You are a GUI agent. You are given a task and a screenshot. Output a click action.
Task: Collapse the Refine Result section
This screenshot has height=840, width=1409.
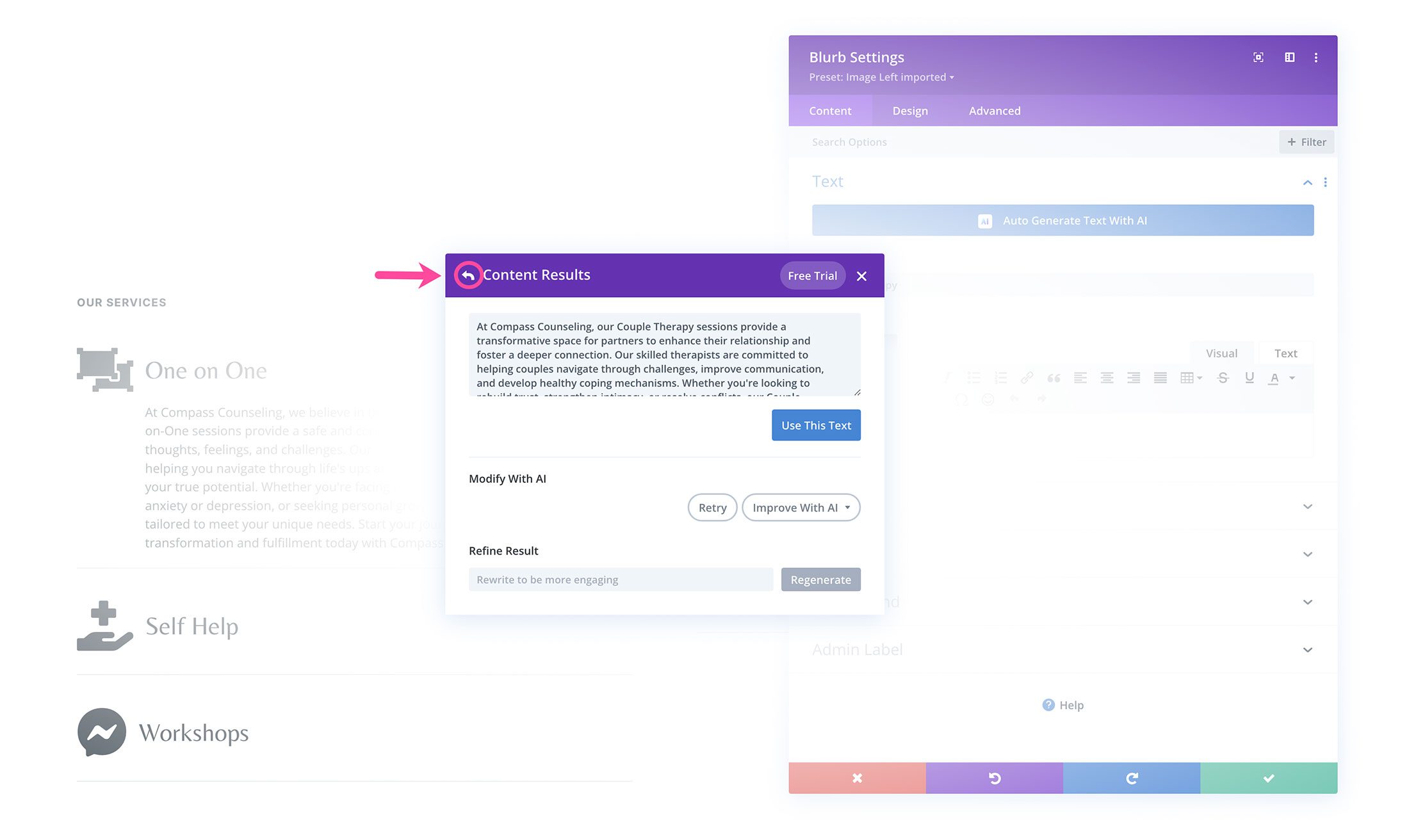tap(504, 550)
